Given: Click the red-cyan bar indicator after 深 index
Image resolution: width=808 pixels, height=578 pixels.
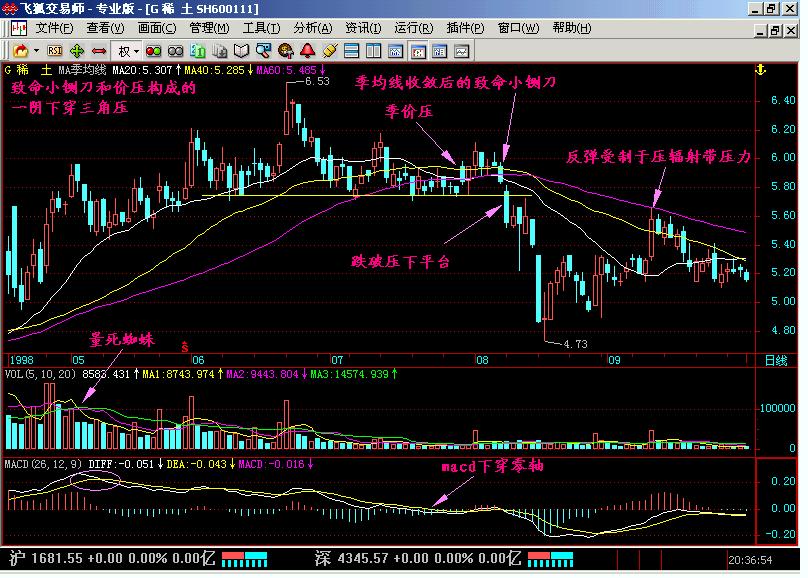Looking at the screenshot, I should coord(550,559).
